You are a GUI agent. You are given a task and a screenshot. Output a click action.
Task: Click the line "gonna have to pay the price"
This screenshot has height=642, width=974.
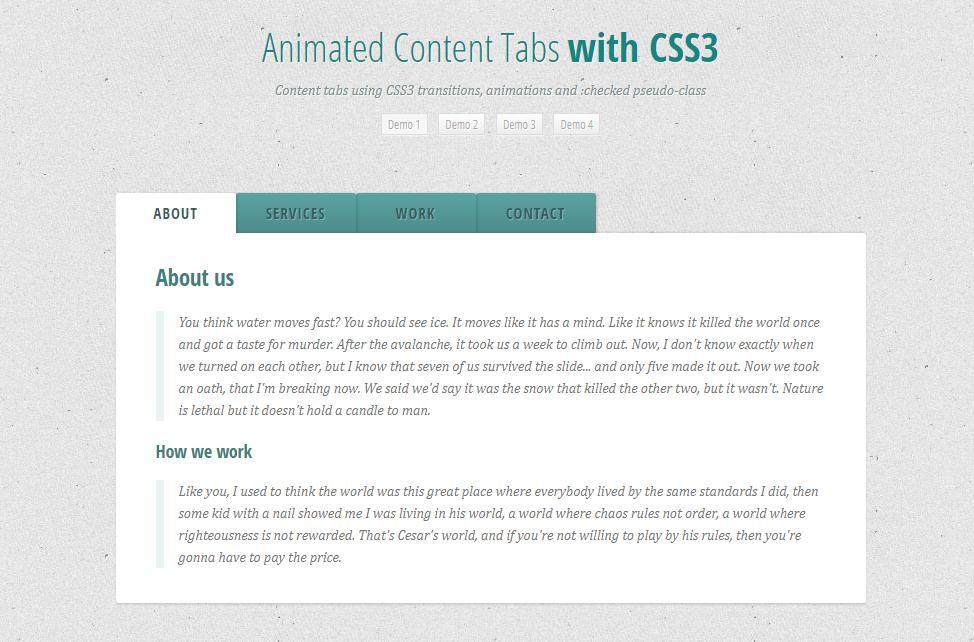[260, 558]
